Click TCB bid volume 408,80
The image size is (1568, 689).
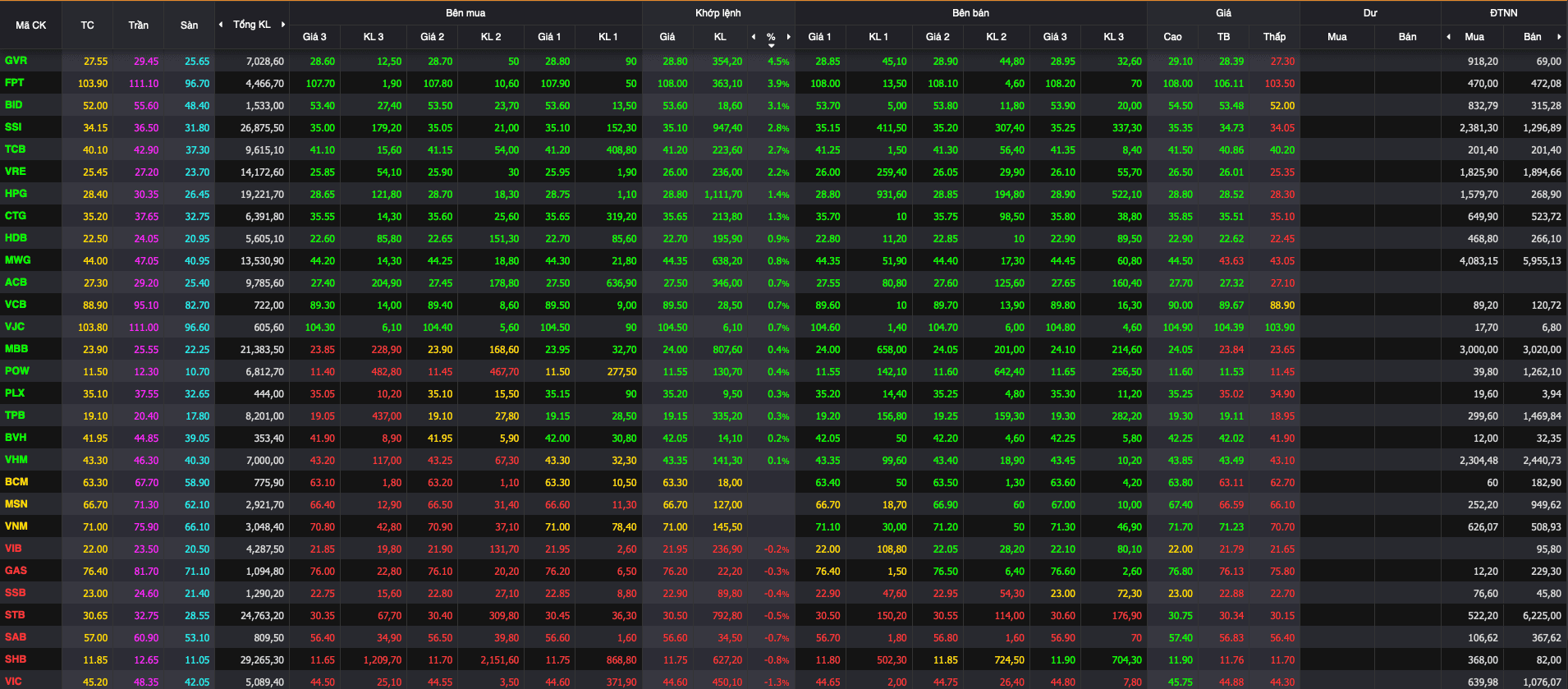(621, 150)
